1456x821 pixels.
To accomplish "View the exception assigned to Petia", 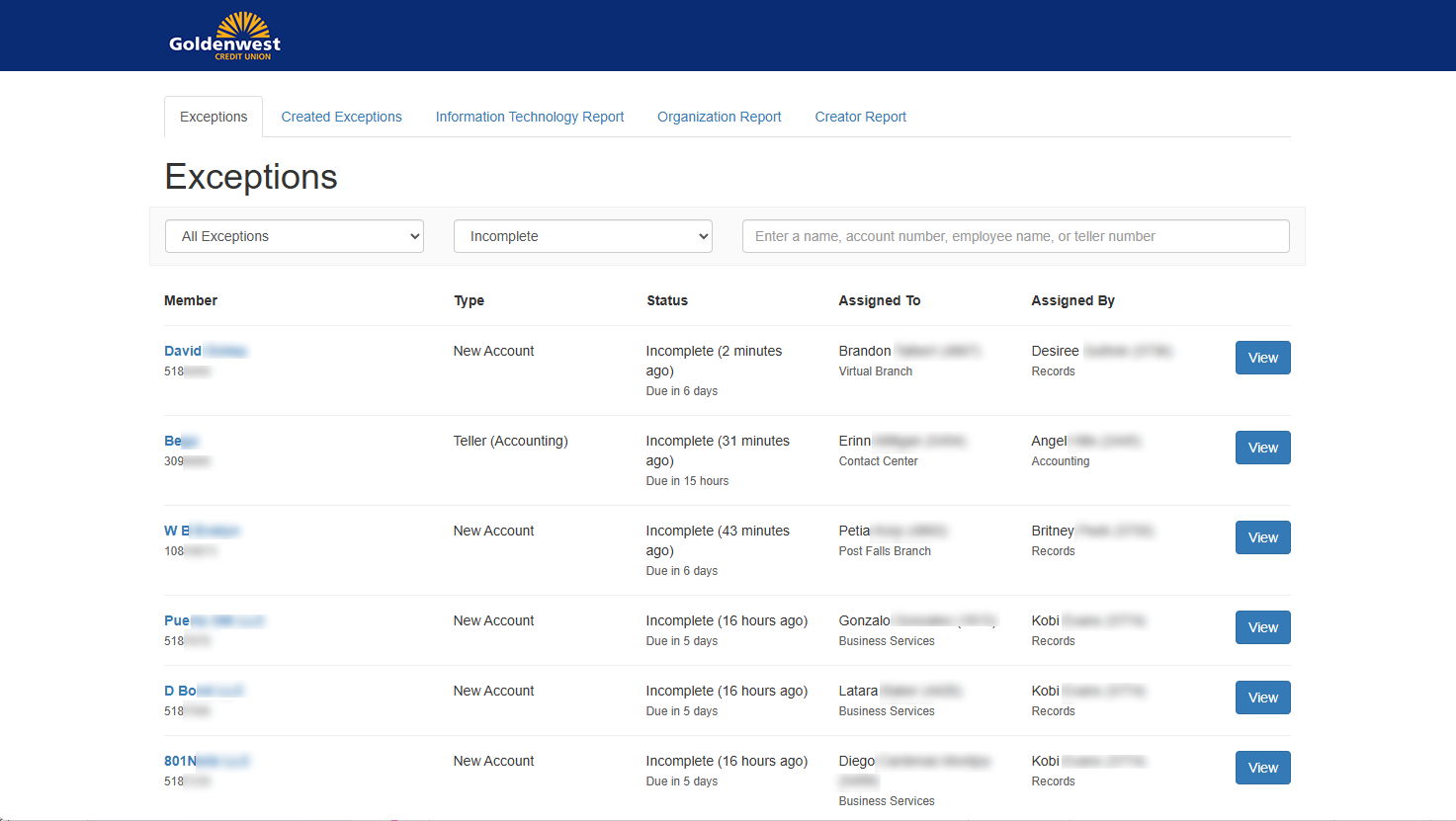I will click(x=1262, y=537).
